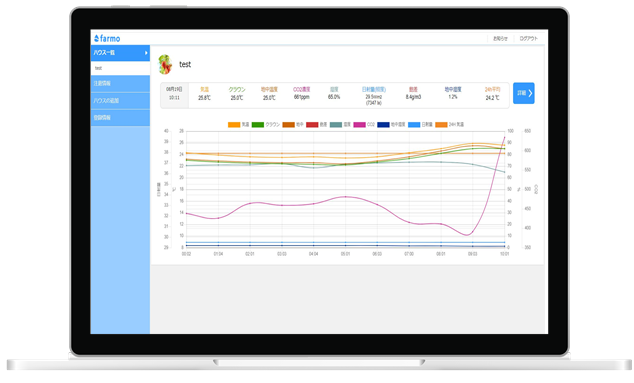Toggle the brown 地中 legend swatch
The width and height of the screenshot is (634, 383).
point(289,125)
